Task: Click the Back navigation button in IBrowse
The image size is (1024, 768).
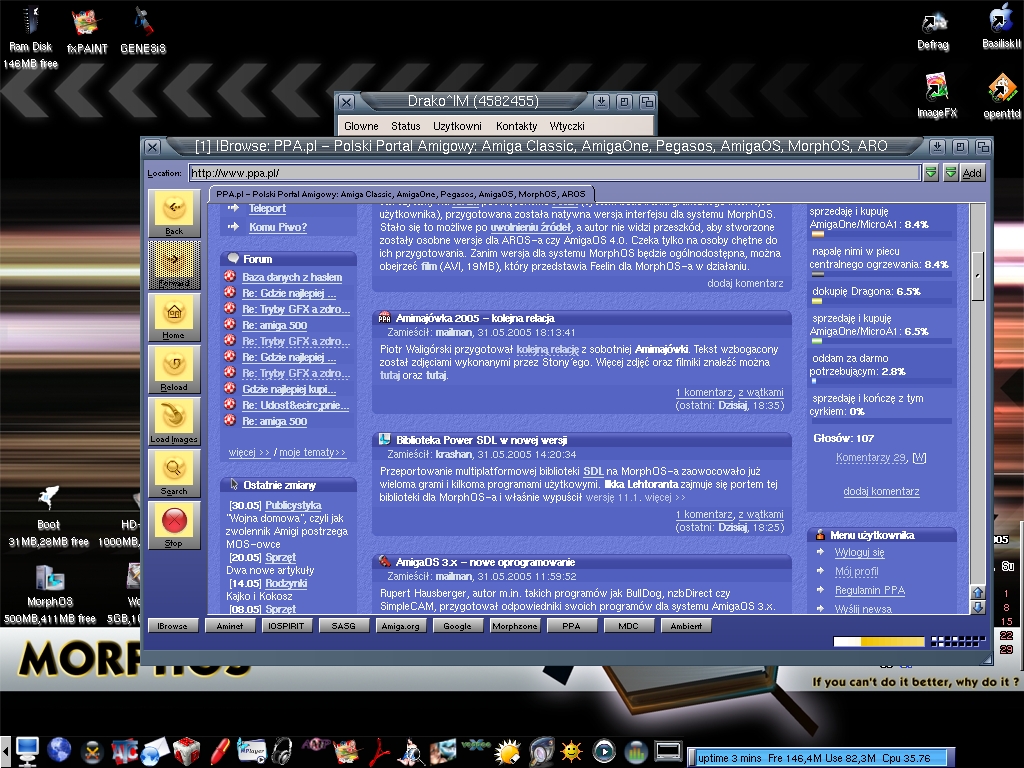Action: click(174, 213)
